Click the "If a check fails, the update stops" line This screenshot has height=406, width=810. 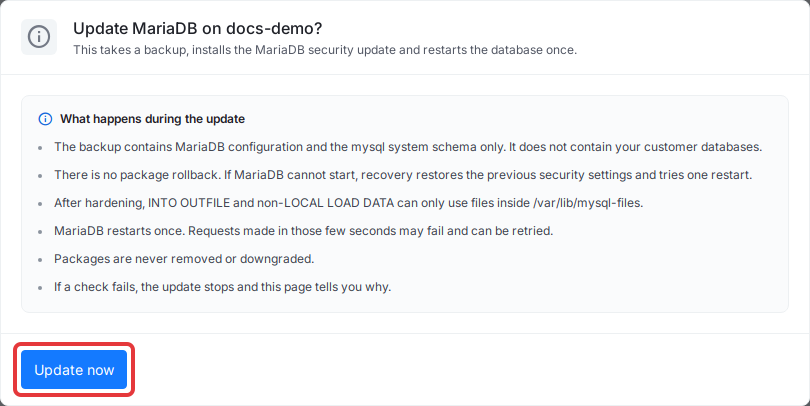click(x=223, y=287)
